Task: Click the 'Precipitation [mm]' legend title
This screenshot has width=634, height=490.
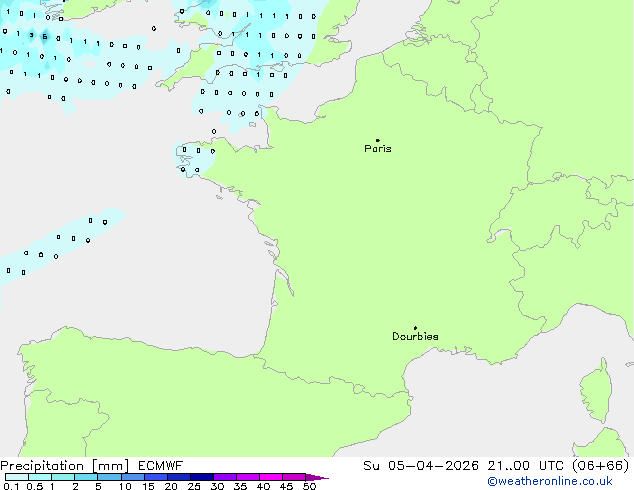Action: tap(65, 466)
